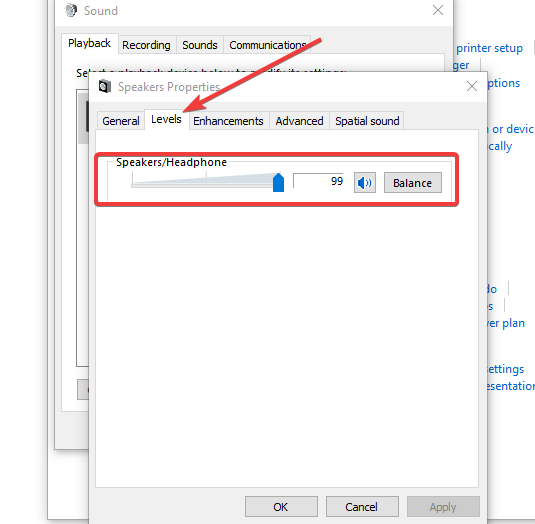Click Cancel in Speakers Properties
535x524 pixels.
point(362,507)
